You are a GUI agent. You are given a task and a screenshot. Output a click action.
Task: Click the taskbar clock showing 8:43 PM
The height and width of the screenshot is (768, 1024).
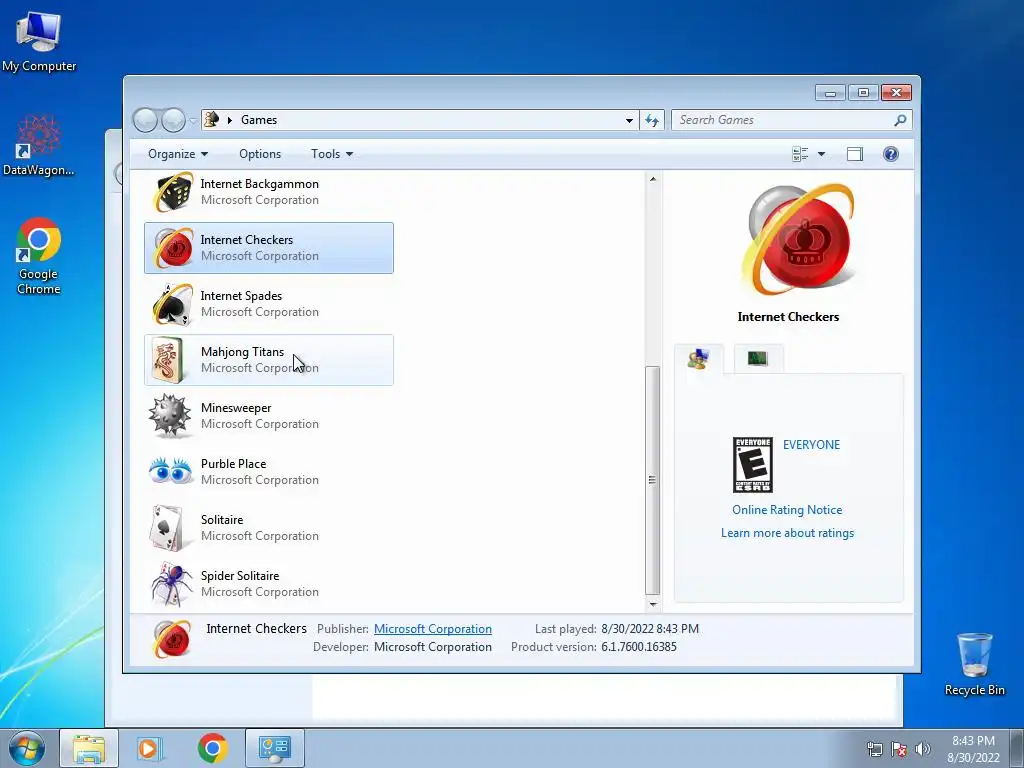point(973,749)
